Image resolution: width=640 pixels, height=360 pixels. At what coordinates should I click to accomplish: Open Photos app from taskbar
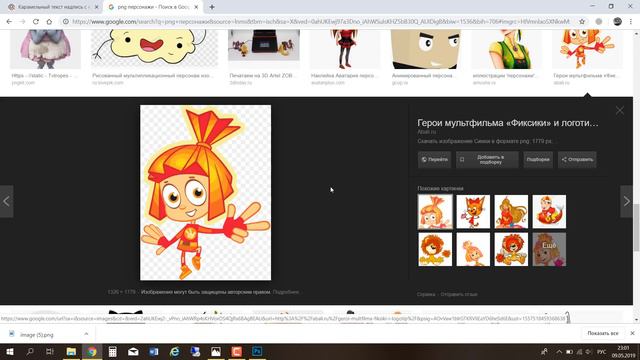[216, 351]
